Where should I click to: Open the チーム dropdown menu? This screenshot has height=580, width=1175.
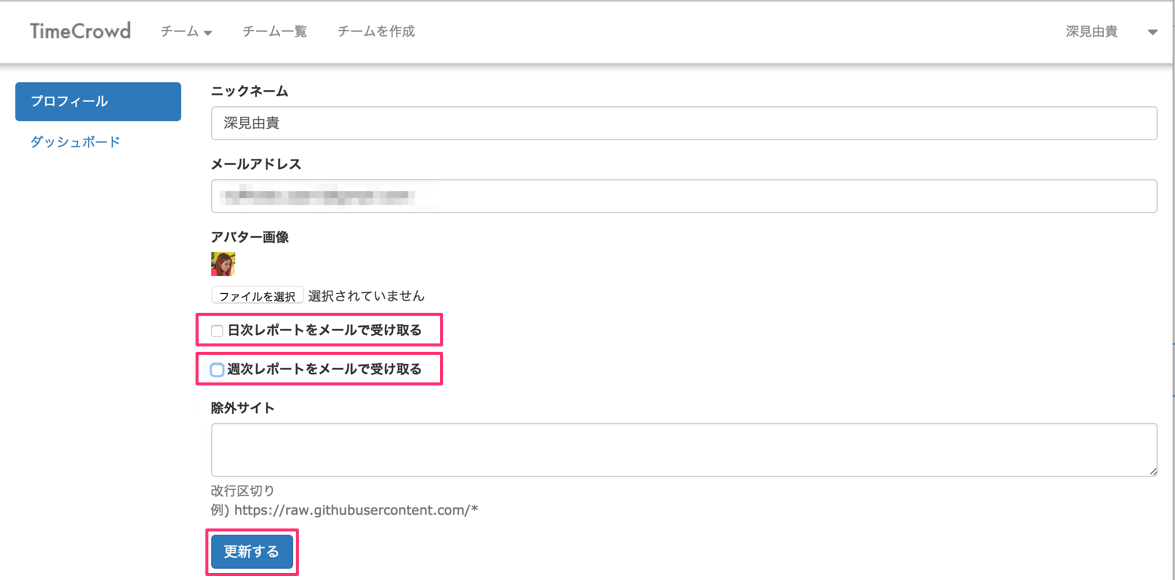pyautogui.click(x=186, y=32)
